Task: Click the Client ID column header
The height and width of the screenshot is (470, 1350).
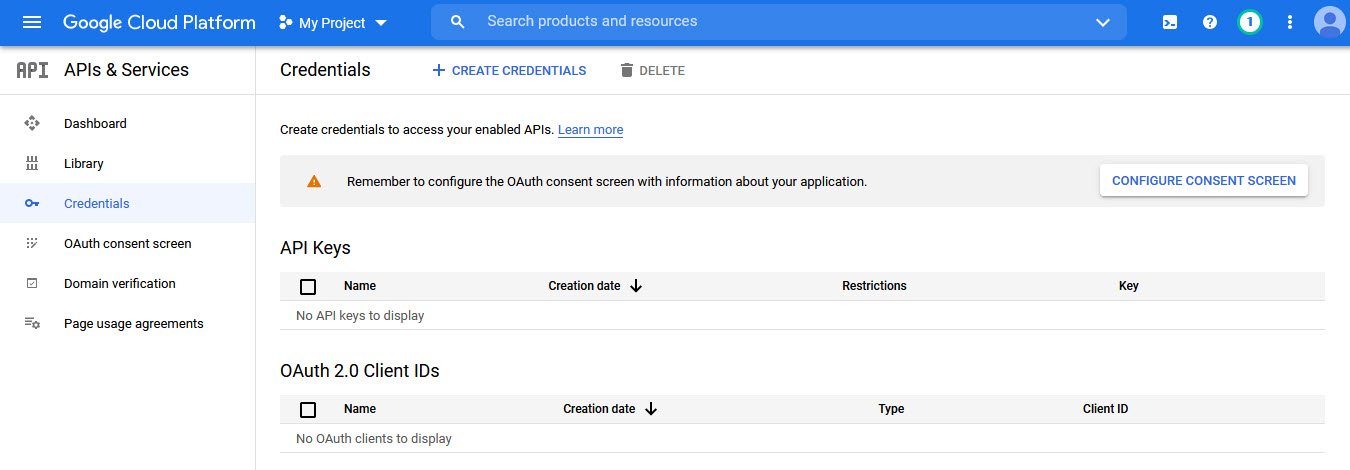Action: point(1106,409)
